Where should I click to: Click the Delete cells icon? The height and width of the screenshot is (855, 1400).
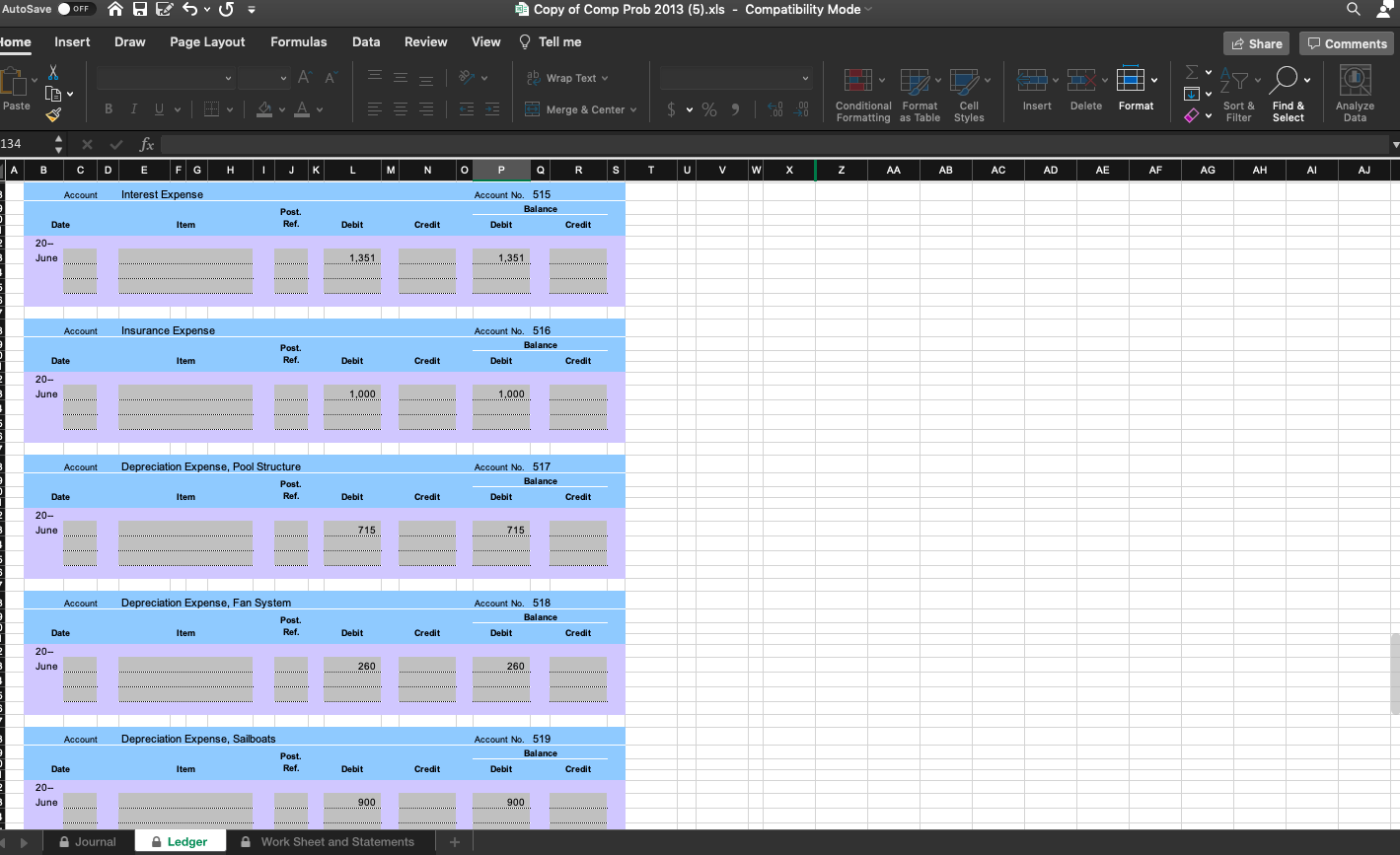coord(1081,78)
